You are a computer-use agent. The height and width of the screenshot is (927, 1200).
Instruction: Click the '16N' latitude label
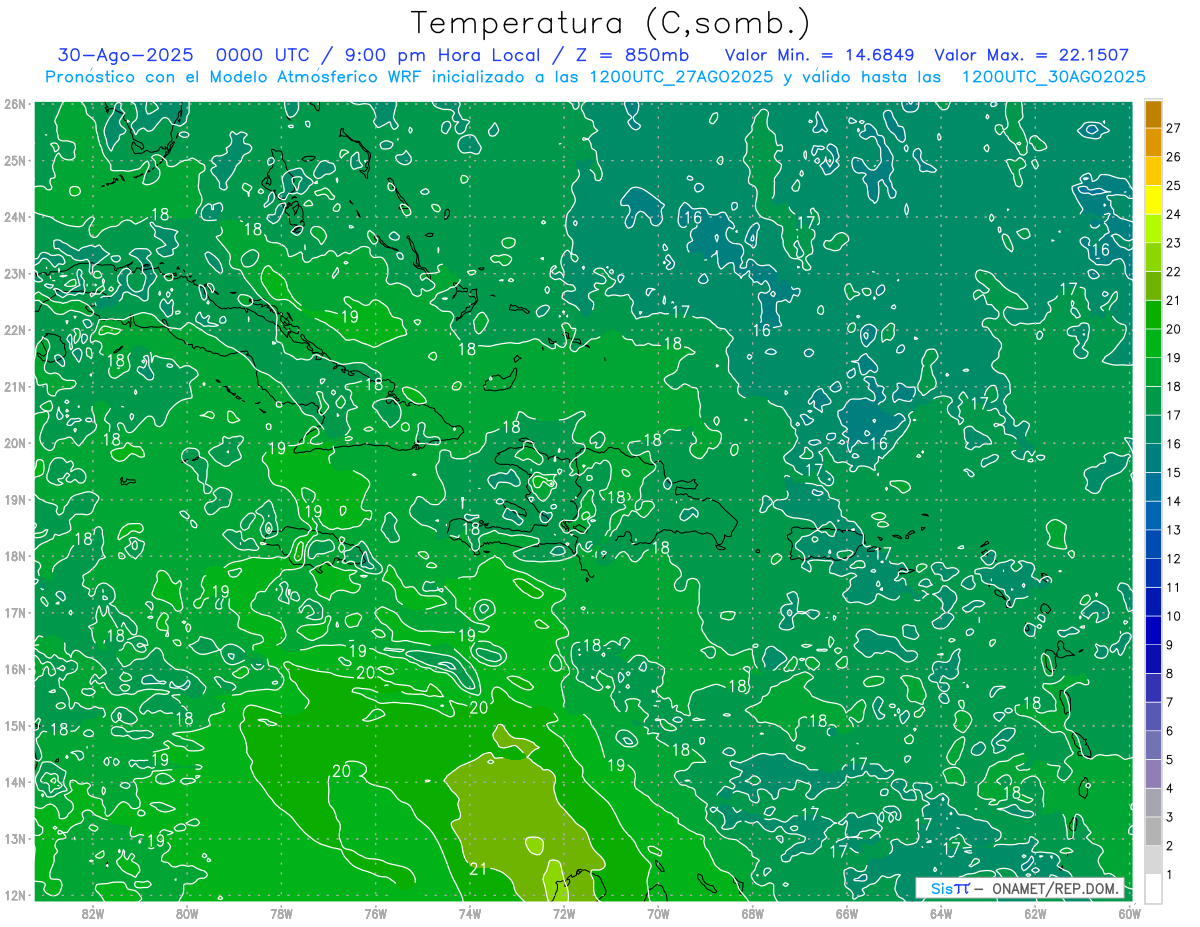15,669
